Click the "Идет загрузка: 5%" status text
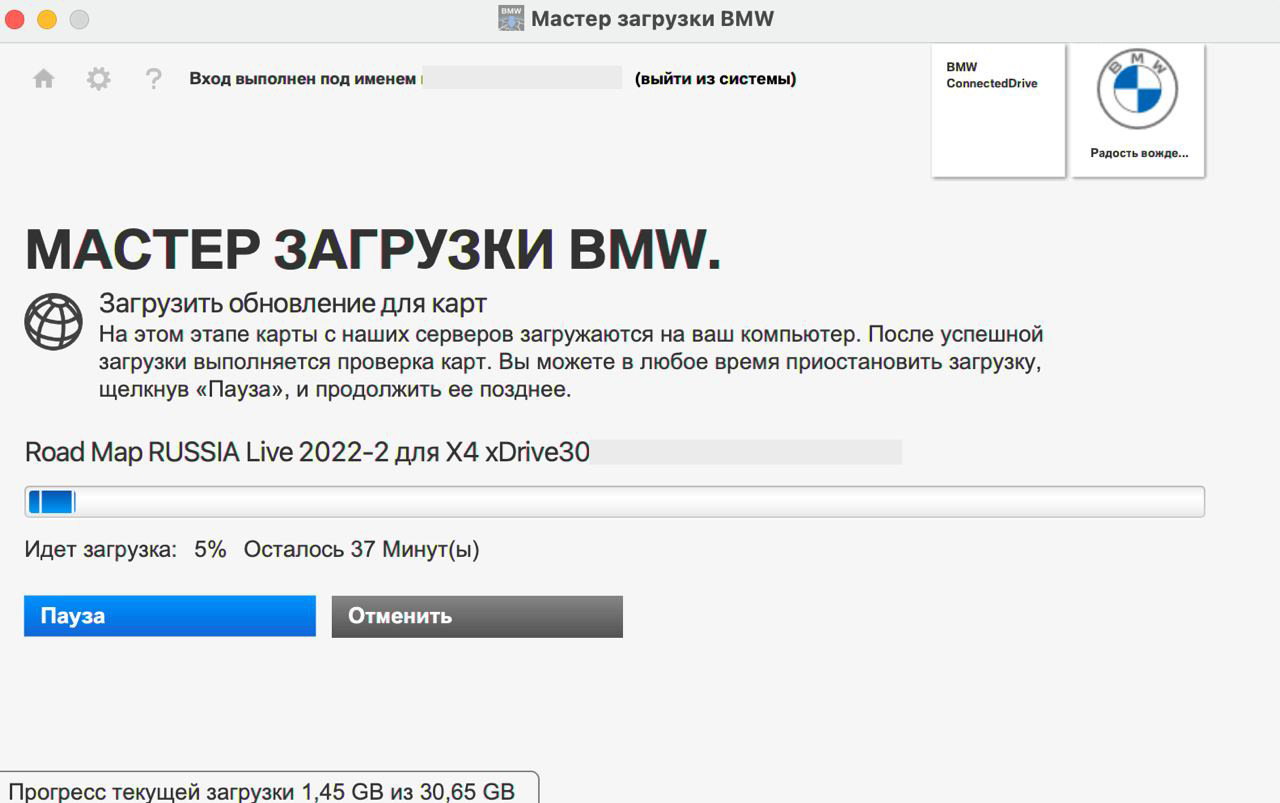1280x803 pixels. [126, 549]
